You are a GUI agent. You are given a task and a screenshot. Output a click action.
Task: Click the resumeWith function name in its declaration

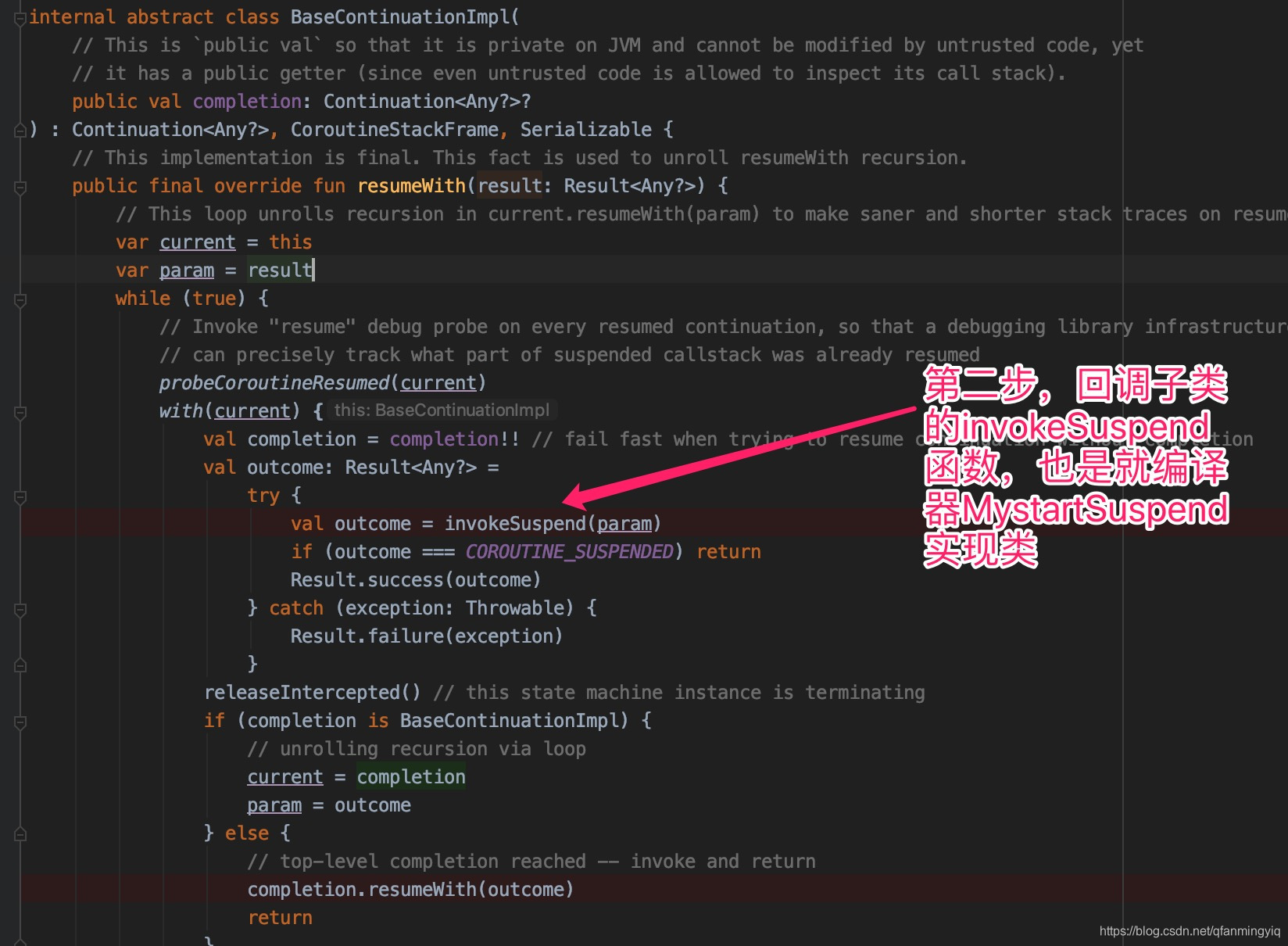[411, 186]
